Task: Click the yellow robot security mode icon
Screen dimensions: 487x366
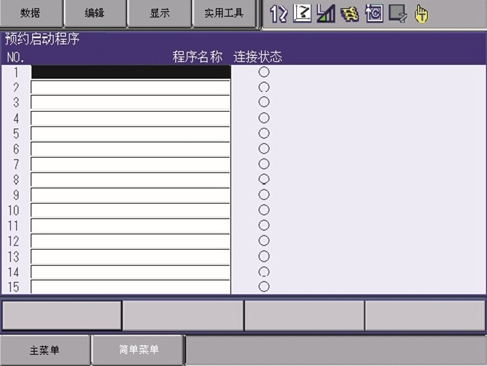Action: click(350, 14)
